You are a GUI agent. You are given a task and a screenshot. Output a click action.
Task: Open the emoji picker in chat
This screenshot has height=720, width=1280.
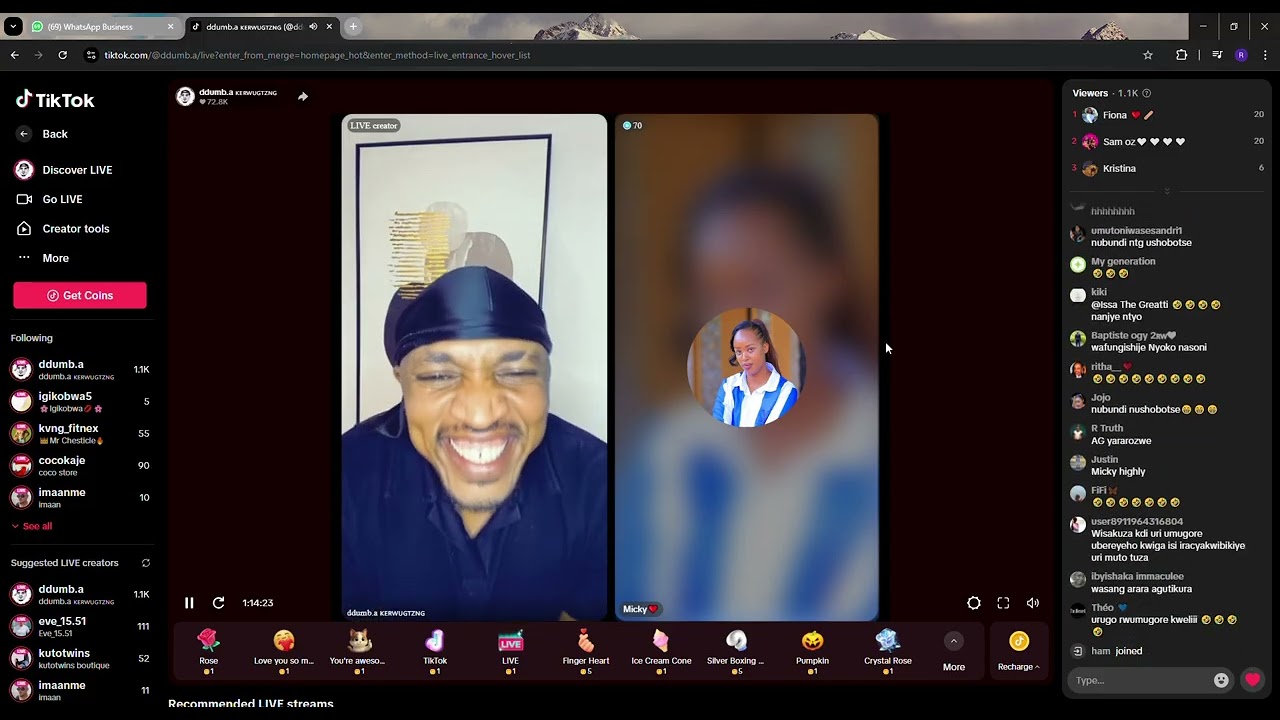pyautogui.click(x=1221, y=680)
